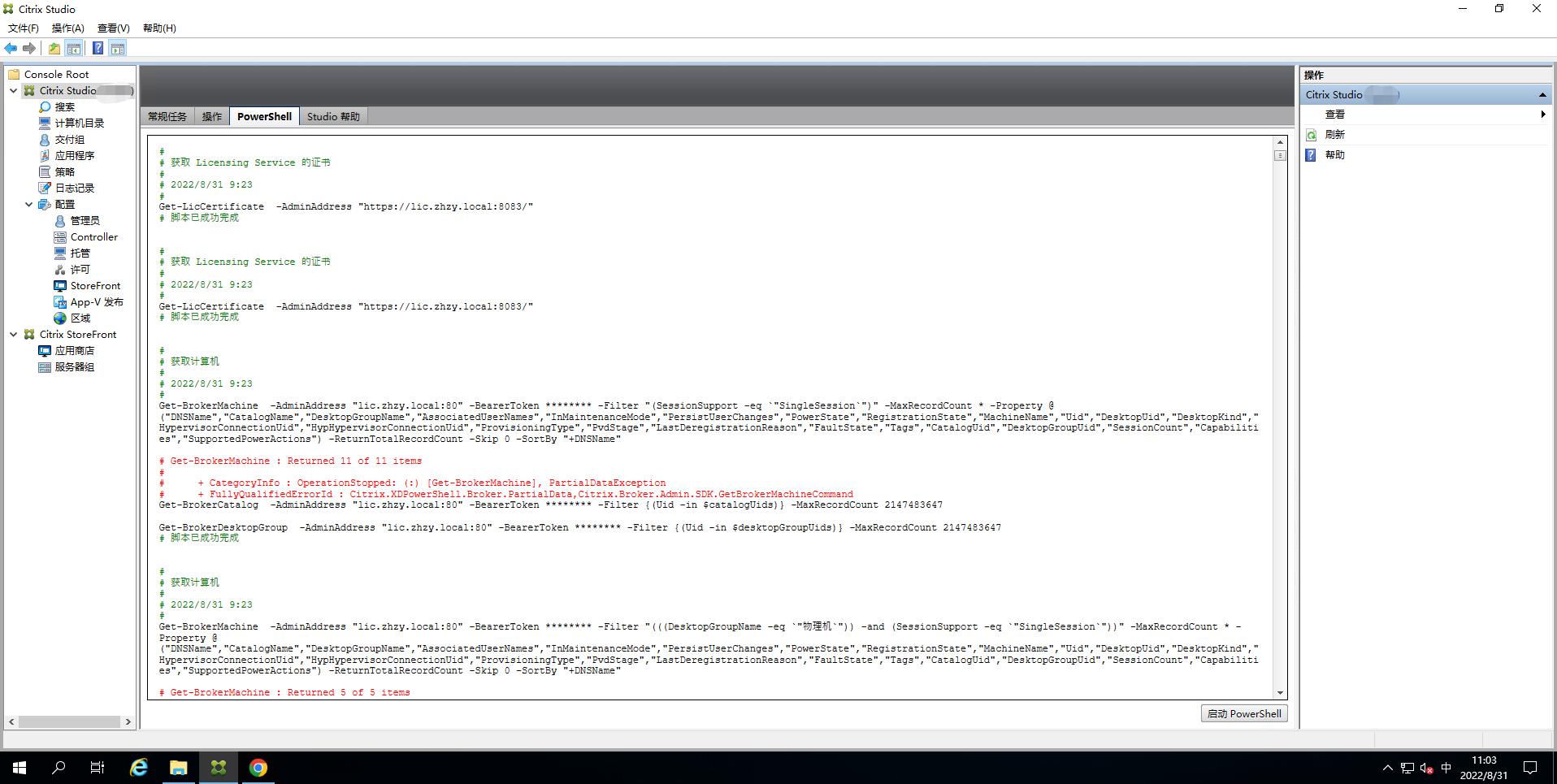Click the blue Help toolbar icon
This screenshot has height=784, width=1557.
pyautogui.click(x=98, y=48)
